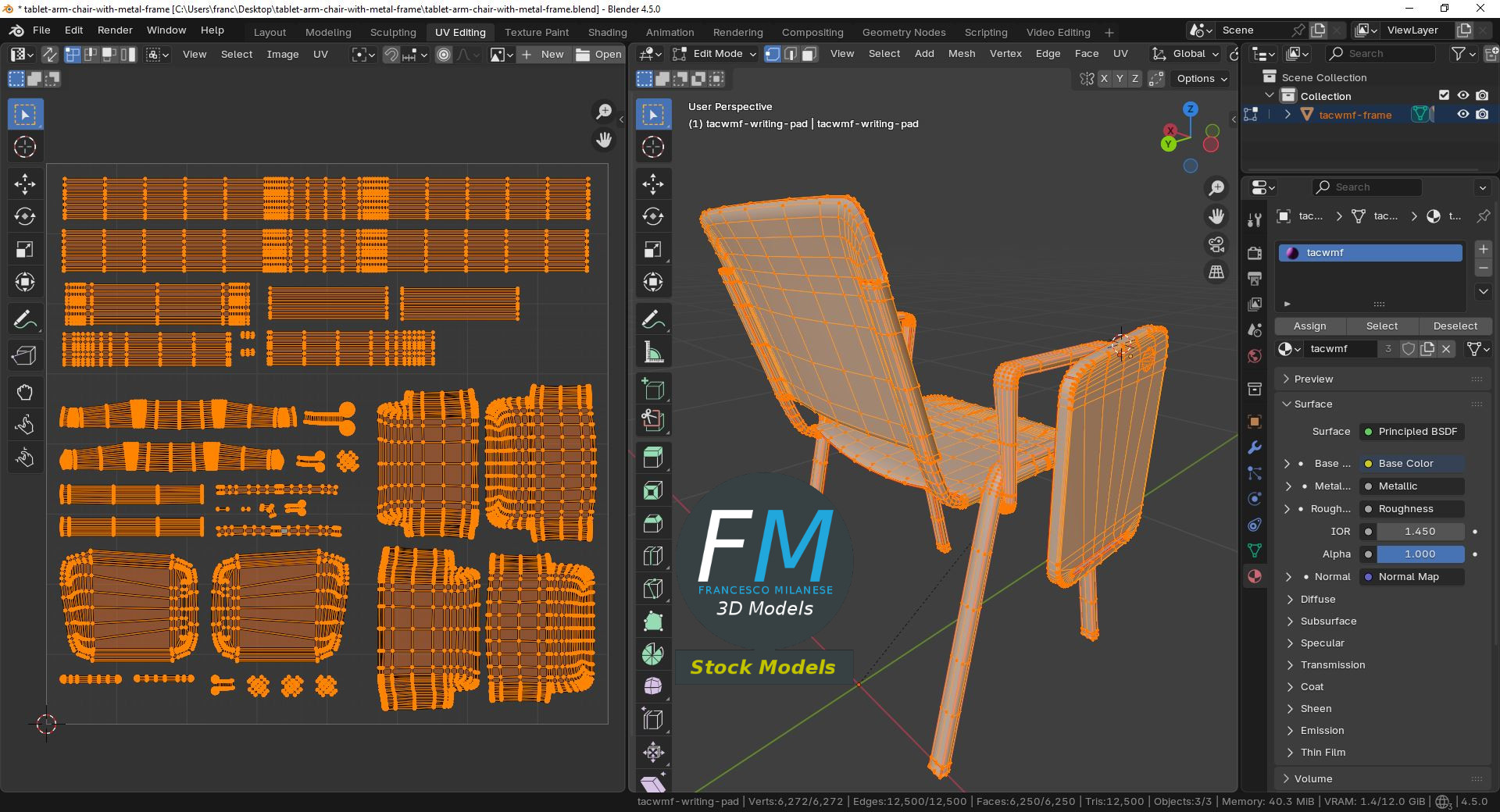Toggle UV sync selection
The width and height of the screenshot is (1500, 812).
click(x=49, y=55)
